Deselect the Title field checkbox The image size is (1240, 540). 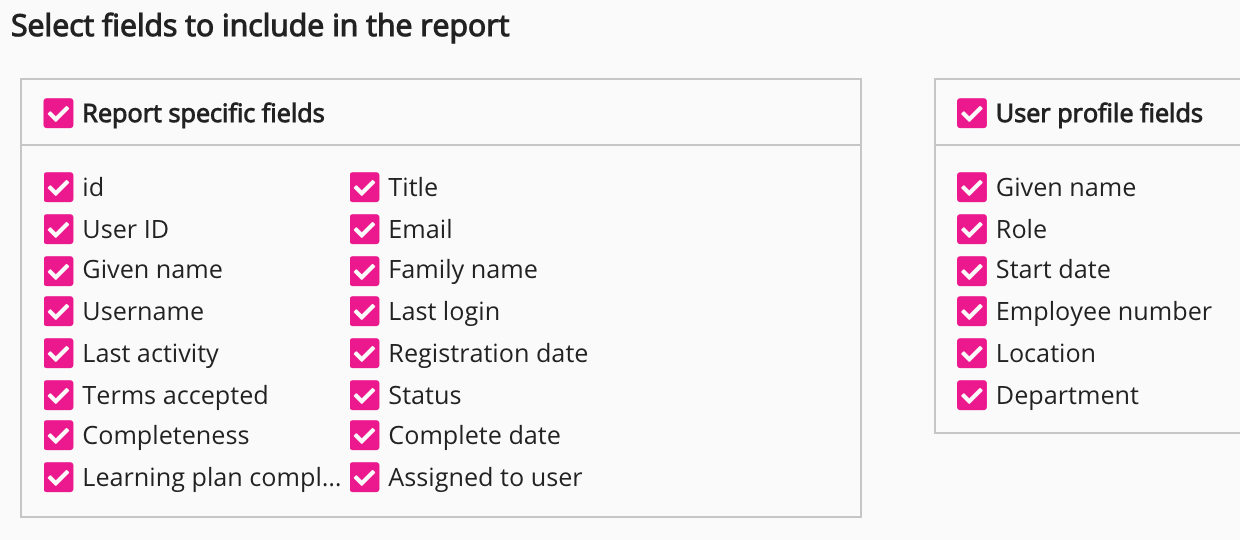click(365, 187)
